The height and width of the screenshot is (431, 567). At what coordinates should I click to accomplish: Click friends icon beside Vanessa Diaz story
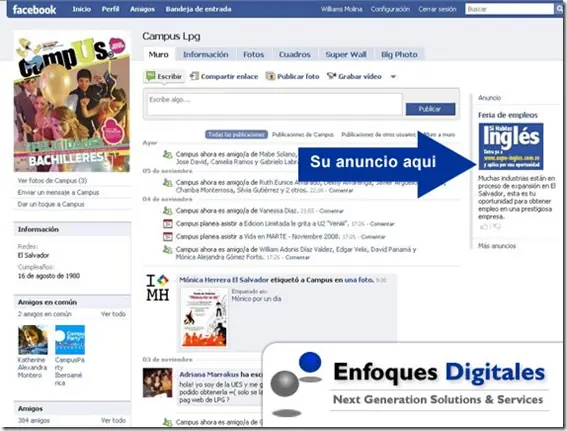click(x=167, y=210)
